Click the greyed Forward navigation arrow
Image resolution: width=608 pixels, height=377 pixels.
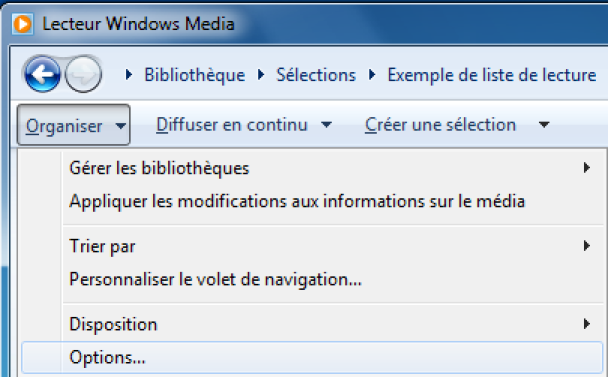83,74
